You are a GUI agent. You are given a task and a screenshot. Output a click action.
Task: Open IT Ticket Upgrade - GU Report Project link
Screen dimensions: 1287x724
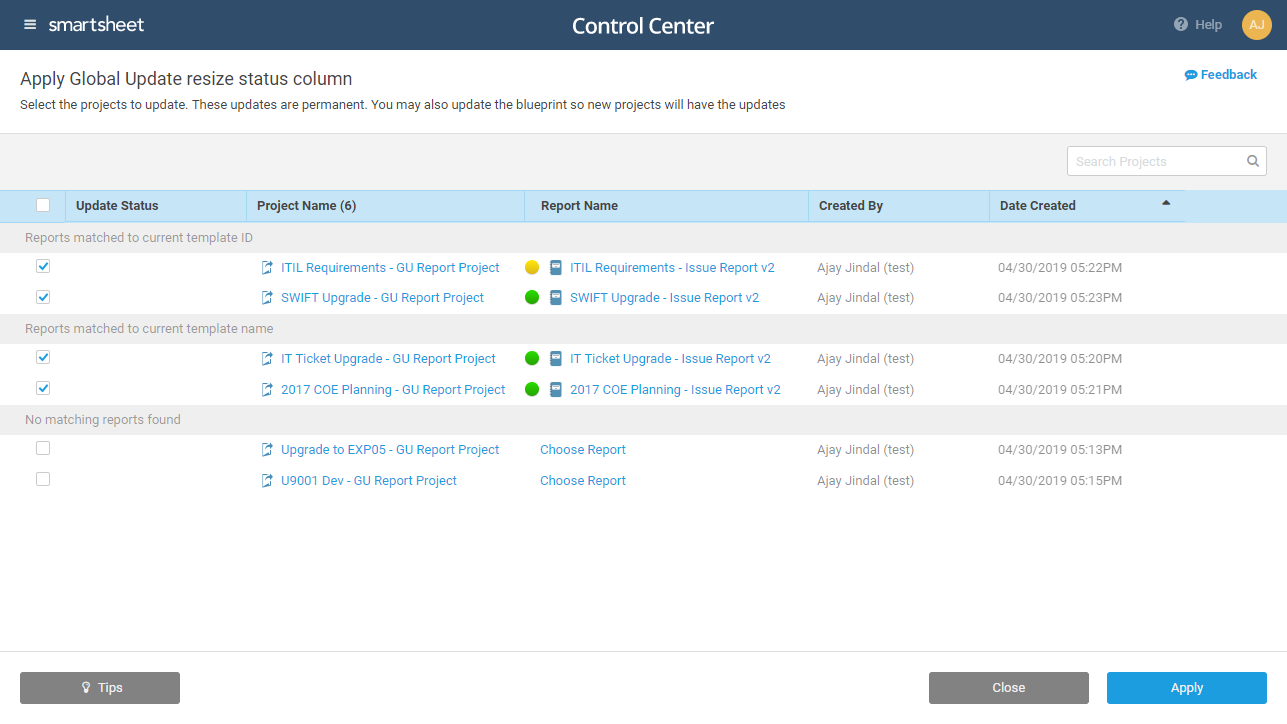[x=388, y=359]
